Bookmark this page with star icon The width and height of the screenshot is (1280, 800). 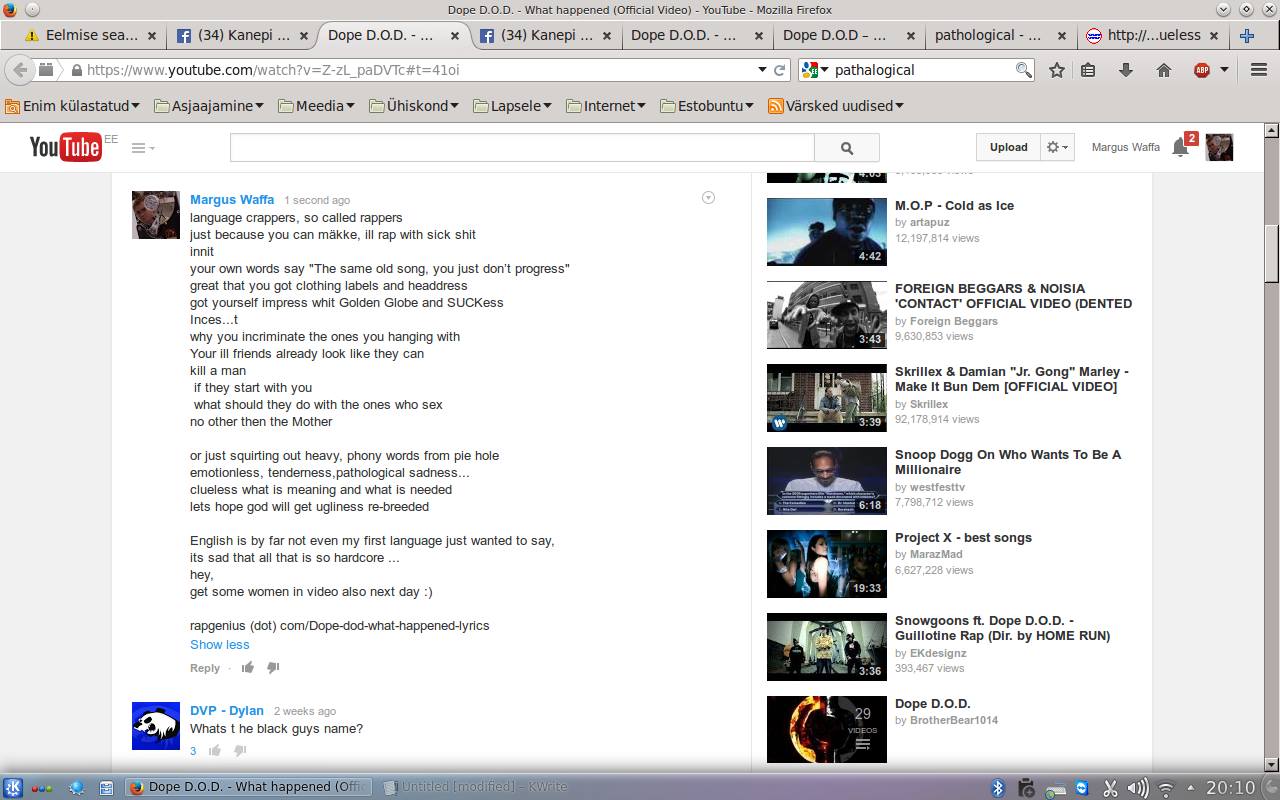coord(1056,70)
